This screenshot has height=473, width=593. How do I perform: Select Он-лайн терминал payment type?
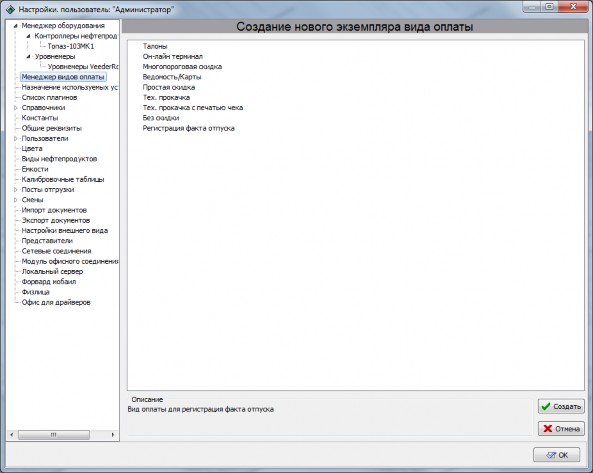click(x=172, y=56)
